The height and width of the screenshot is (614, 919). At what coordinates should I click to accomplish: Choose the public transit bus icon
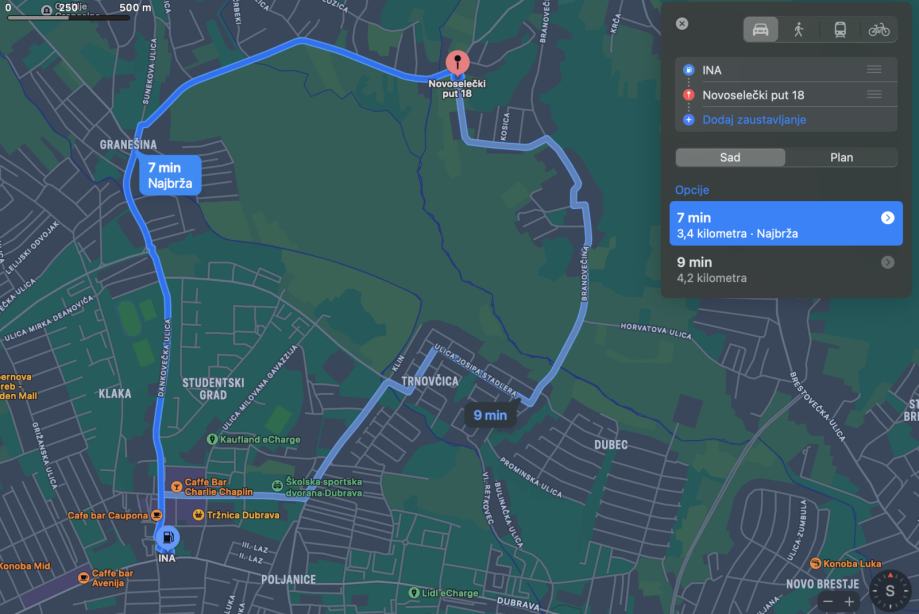840,30
